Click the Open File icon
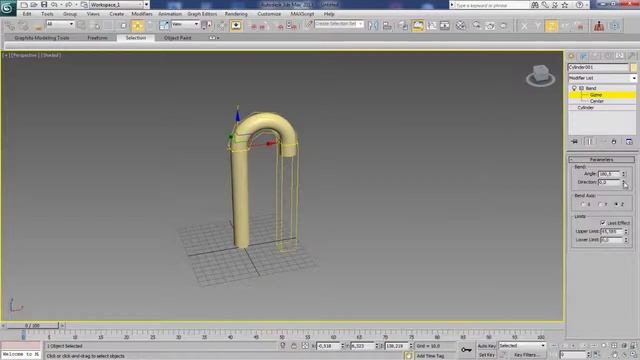 pyautogui.click(x=34, y=5)
